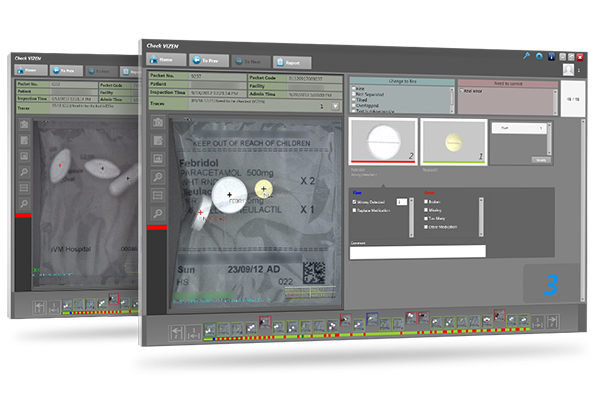The height and width of the screenshot is (400, 600).
Task: Enable the Replace Medication checkbox
Action: click(355, 210)
